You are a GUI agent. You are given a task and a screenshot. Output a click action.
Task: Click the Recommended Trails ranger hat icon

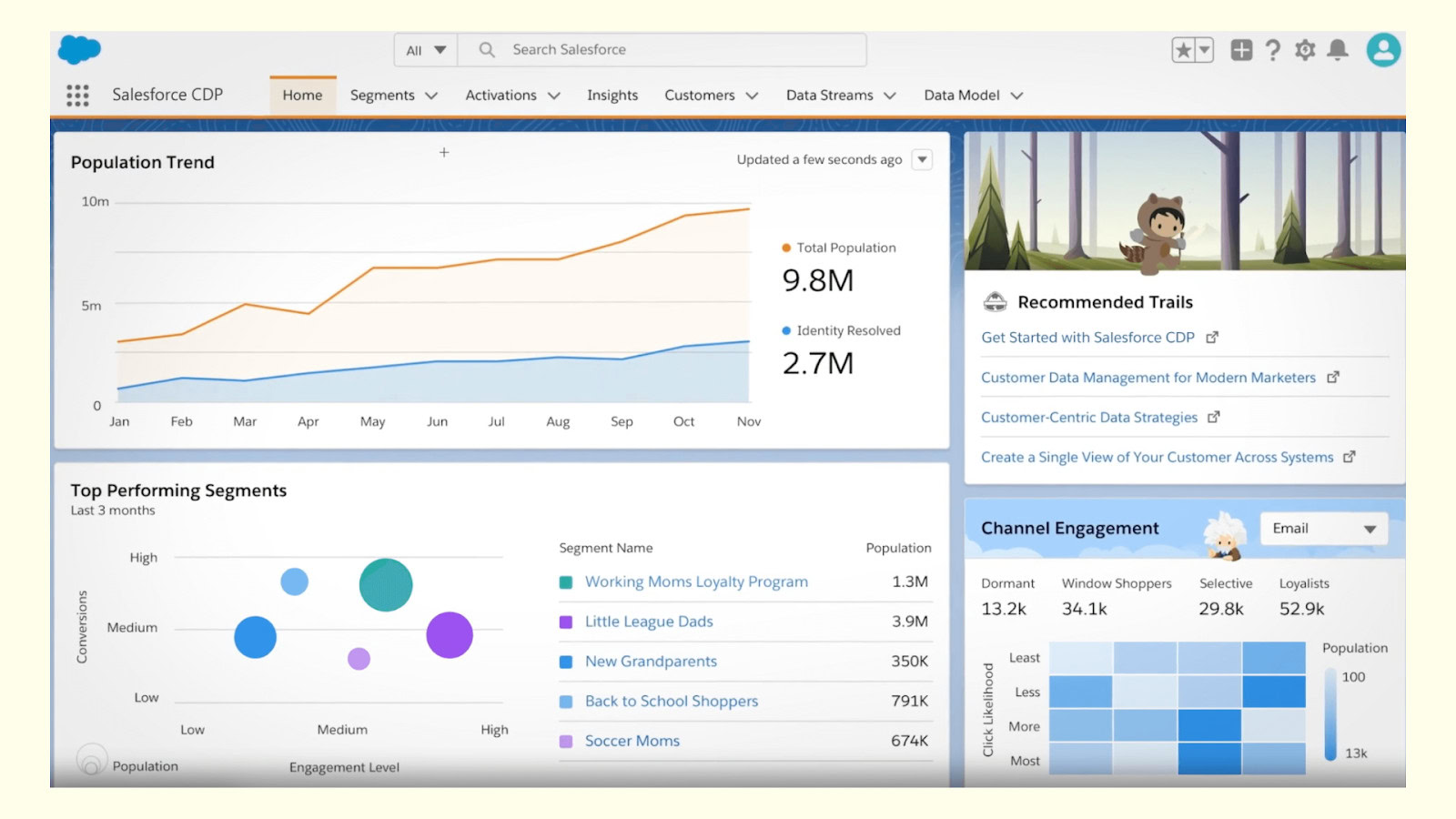pos(996,301)
